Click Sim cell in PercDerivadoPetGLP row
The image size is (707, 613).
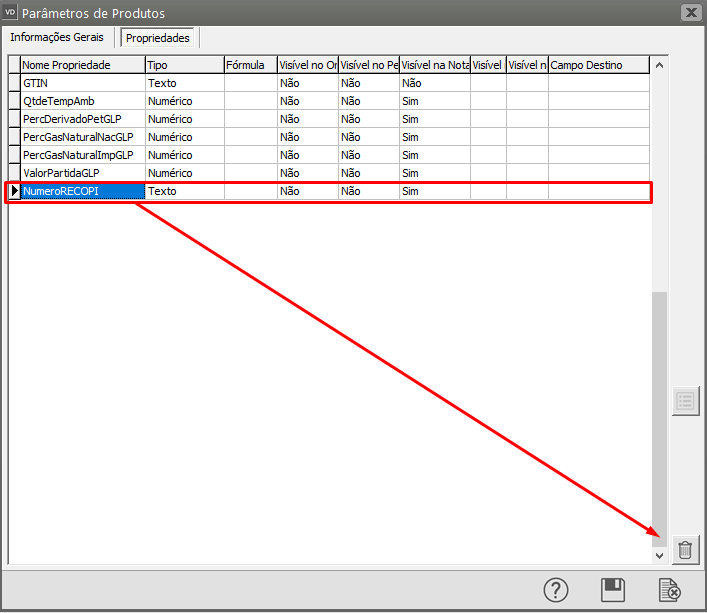click(x=435, y=119)
